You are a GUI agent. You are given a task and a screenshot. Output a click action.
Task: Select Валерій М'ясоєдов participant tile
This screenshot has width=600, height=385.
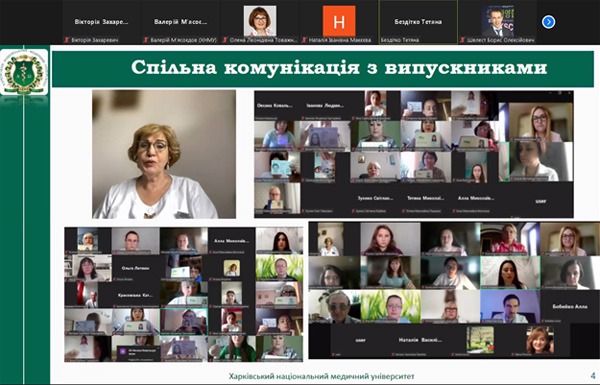[x=181, y=22]
